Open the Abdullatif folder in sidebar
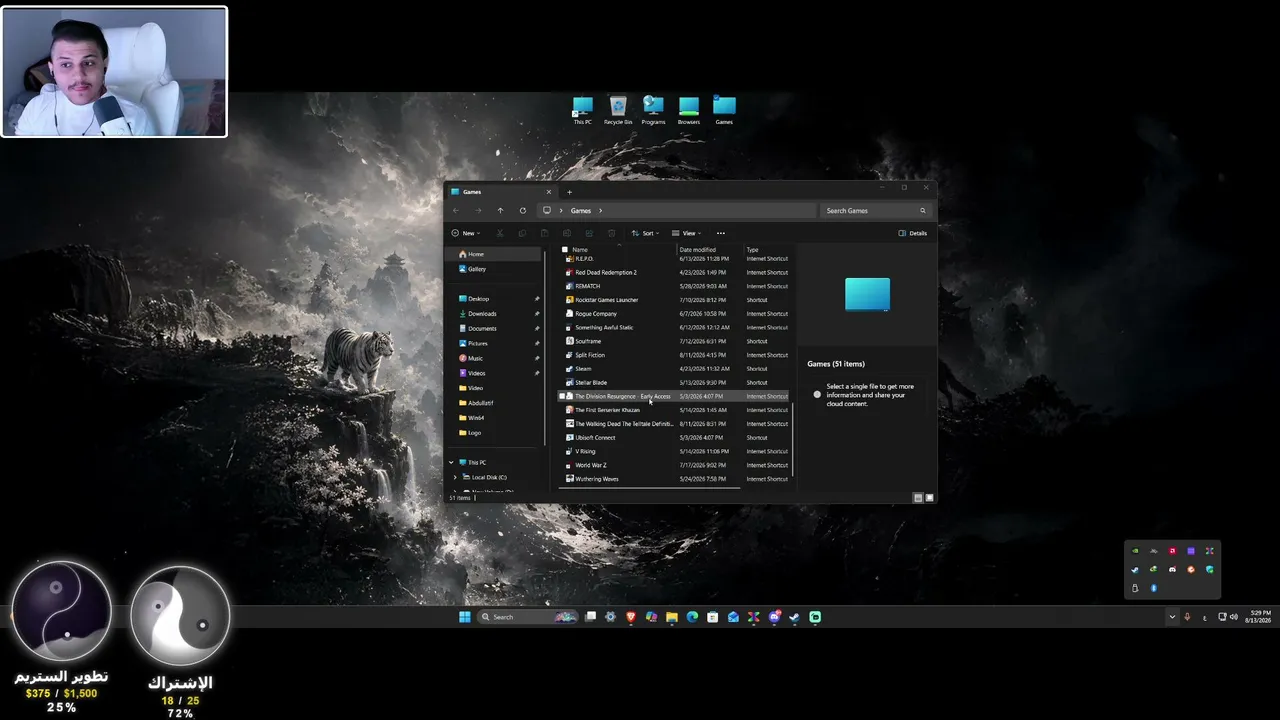1280x720 pixels. click(x=494, y=403)
